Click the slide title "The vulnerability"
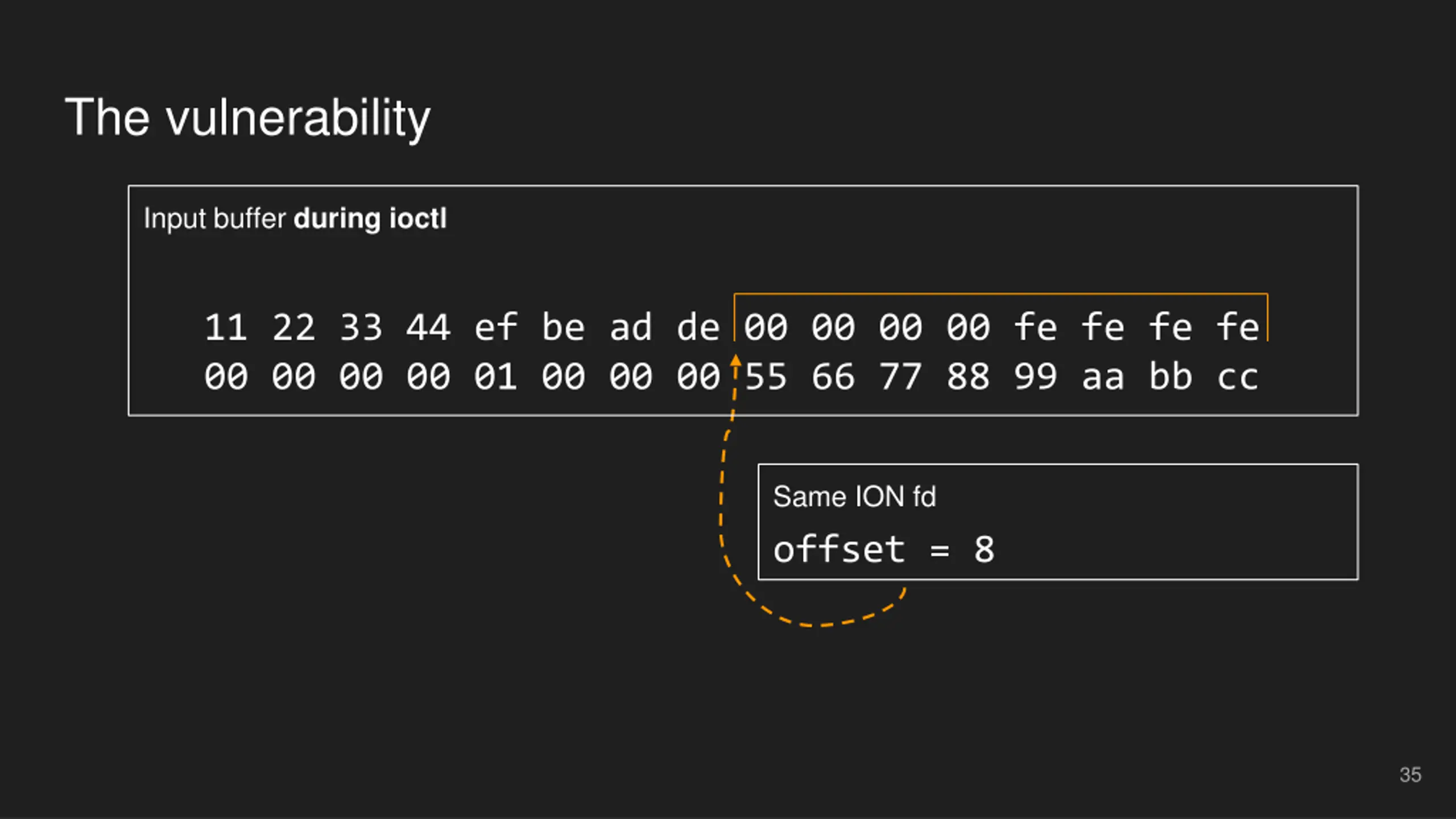 tap(247, 117)
